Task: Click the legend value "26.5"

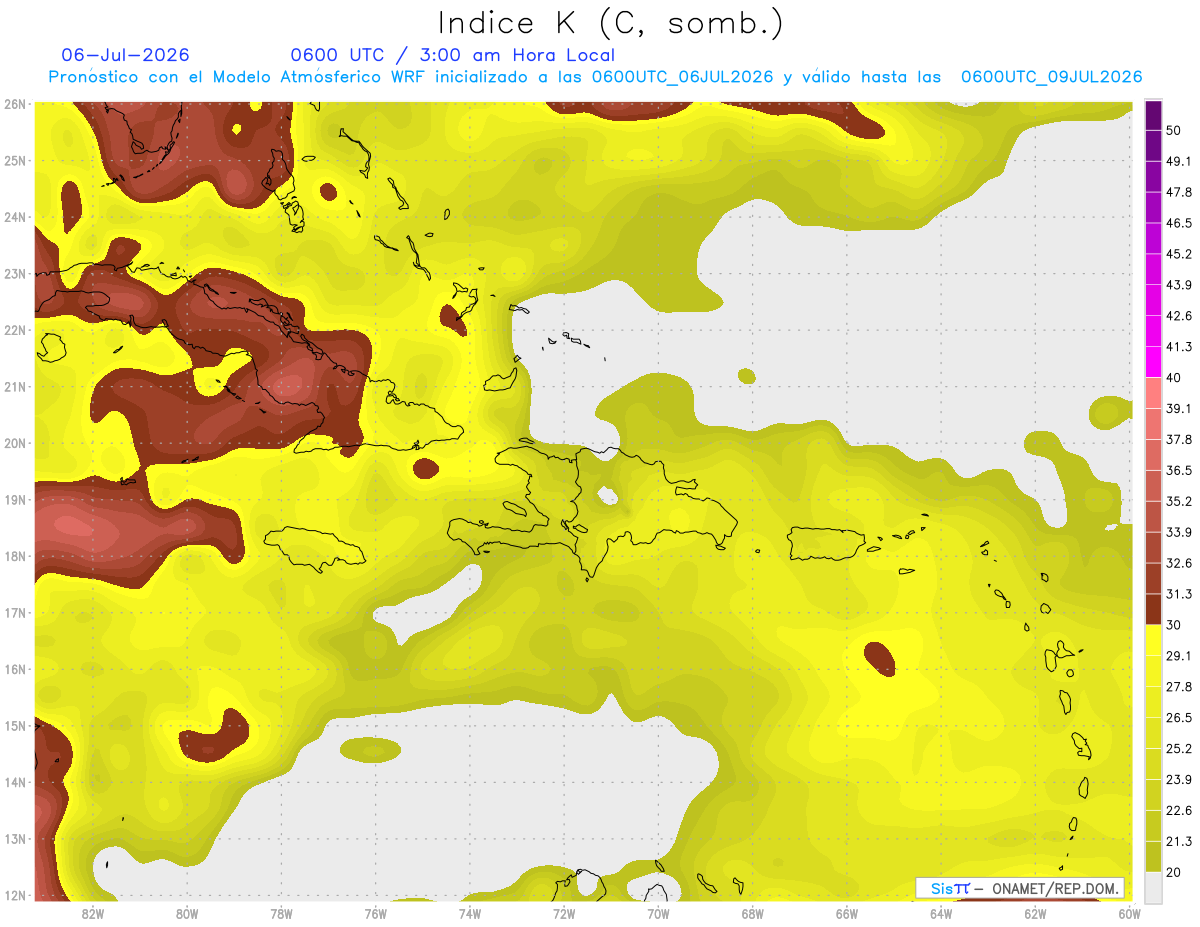Action: tap(1180, 718)
